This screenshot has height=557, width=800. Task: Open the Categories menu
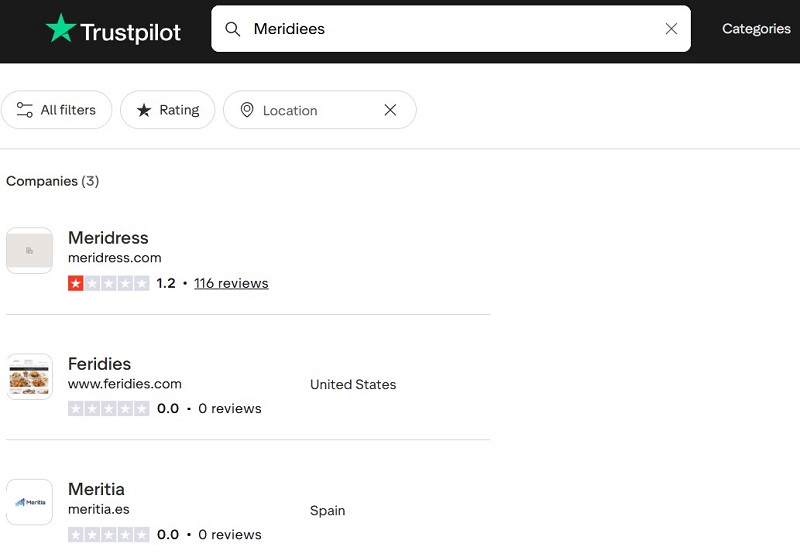[756, 29]
